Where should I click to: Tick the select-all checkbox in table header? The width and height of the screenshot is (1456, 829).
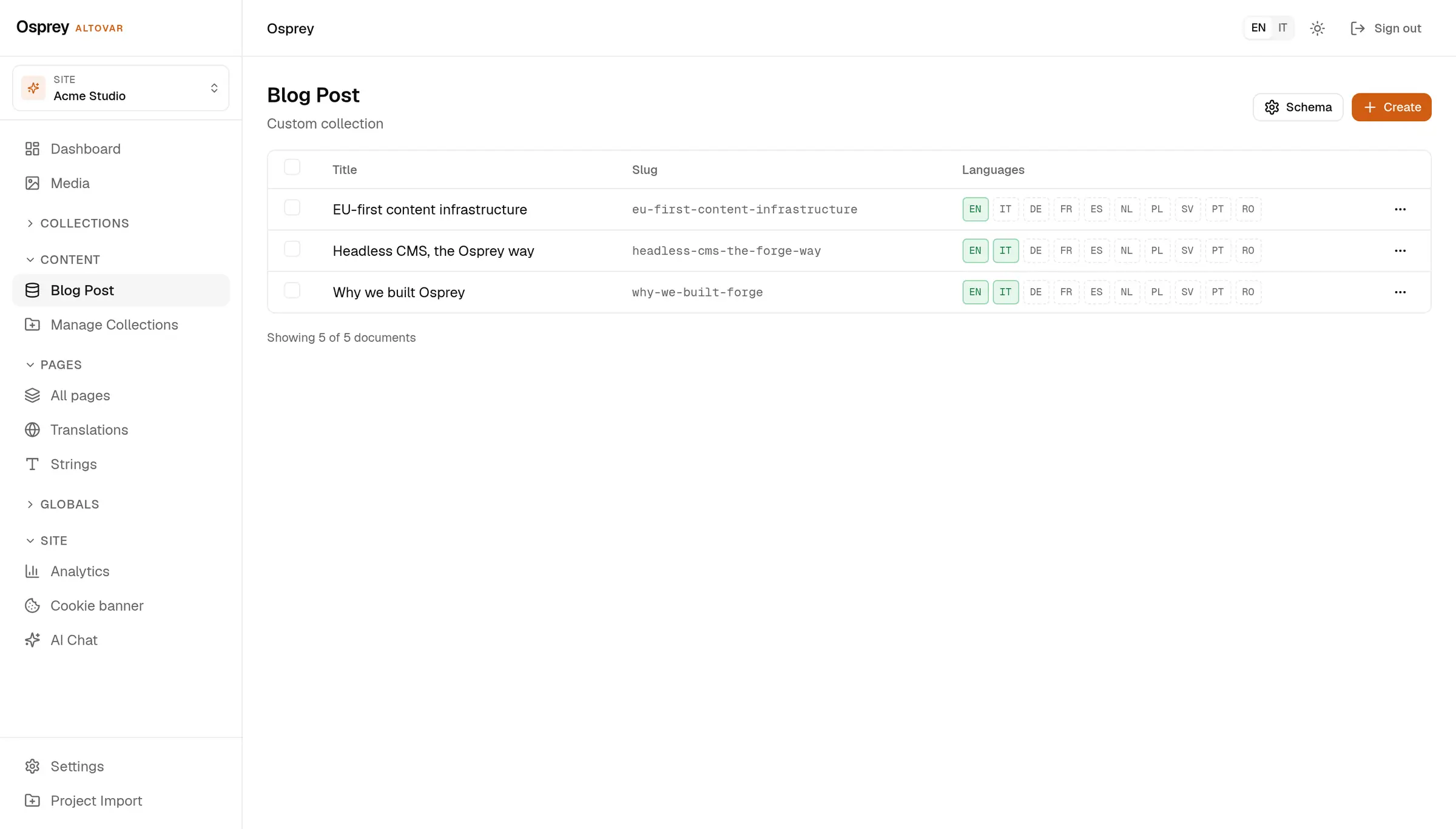coord(292,167)
